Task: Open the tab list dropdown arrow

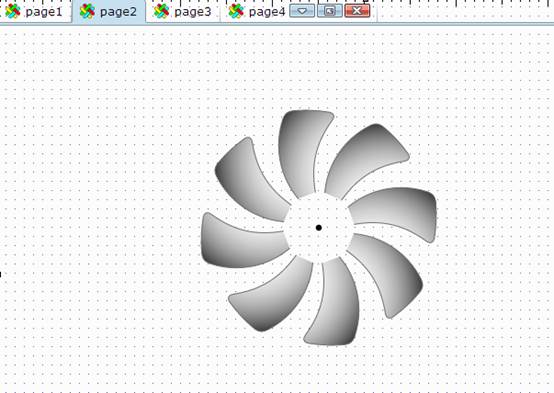Action: click(302, 11)
